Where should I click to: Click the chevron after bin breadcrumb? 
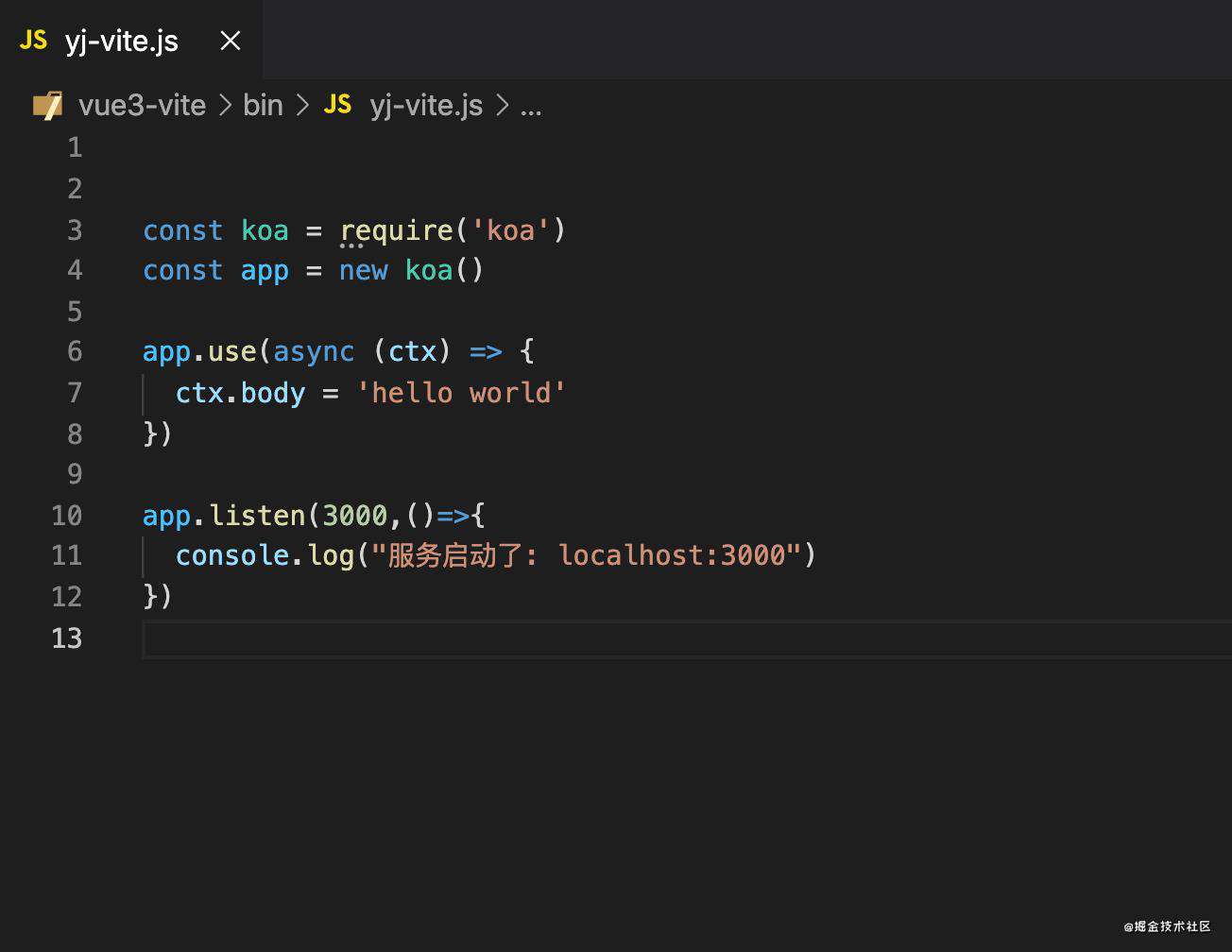click(303, 106)
